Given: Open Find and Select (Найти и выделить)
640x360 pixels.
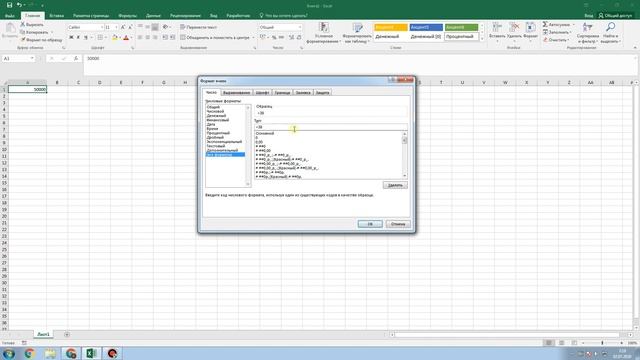Looking at the screenshot, I should click(x=610, y=33).
